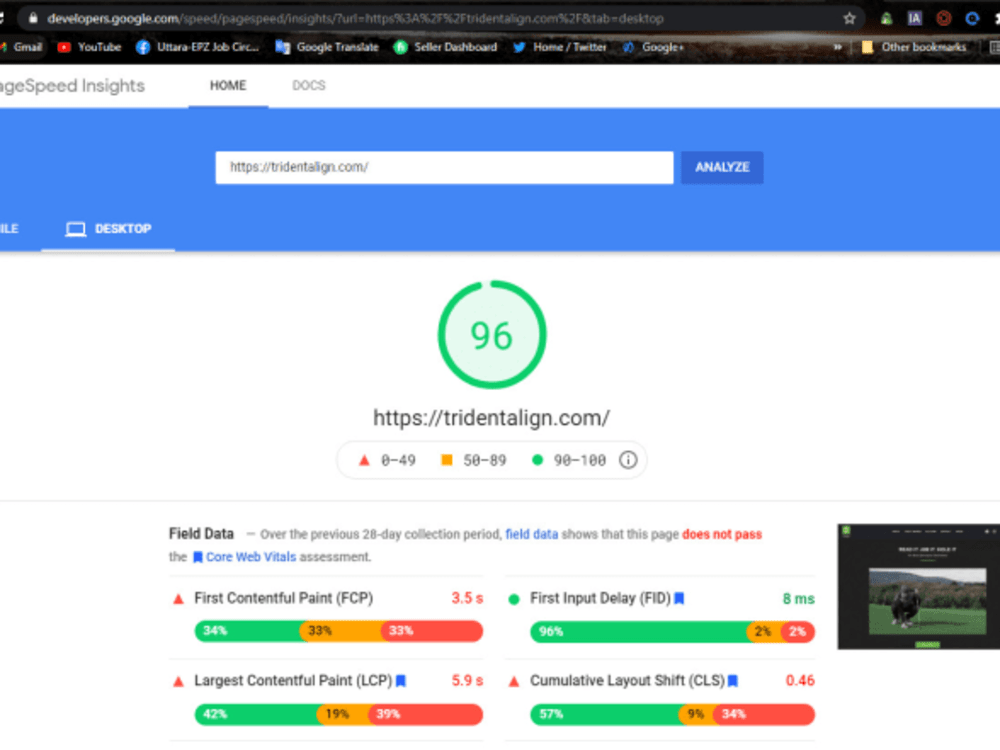
Task: Open the Google Translate bookmark
Action: pyautogui.click(x=327, y=47)
